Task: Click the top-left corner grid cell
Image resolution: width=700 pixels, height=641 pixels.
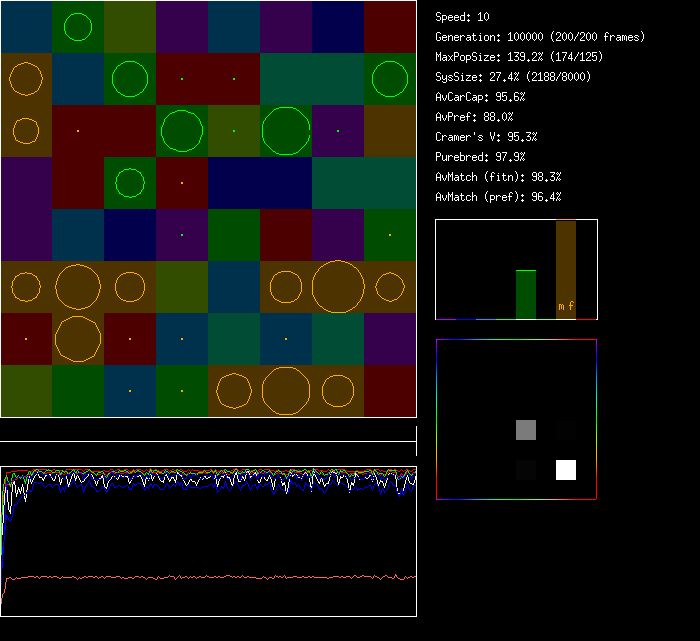Action: tap(26, 27)
